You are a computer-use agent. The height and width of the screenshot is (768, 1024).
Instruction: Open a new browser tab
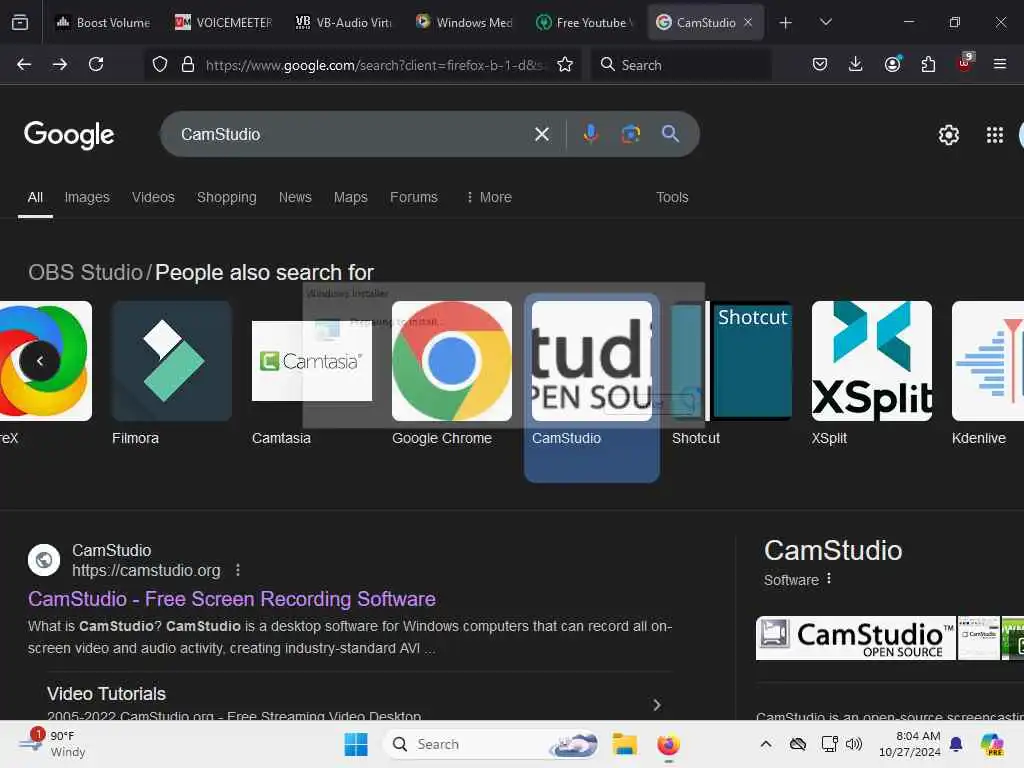[x=786, y=23]
